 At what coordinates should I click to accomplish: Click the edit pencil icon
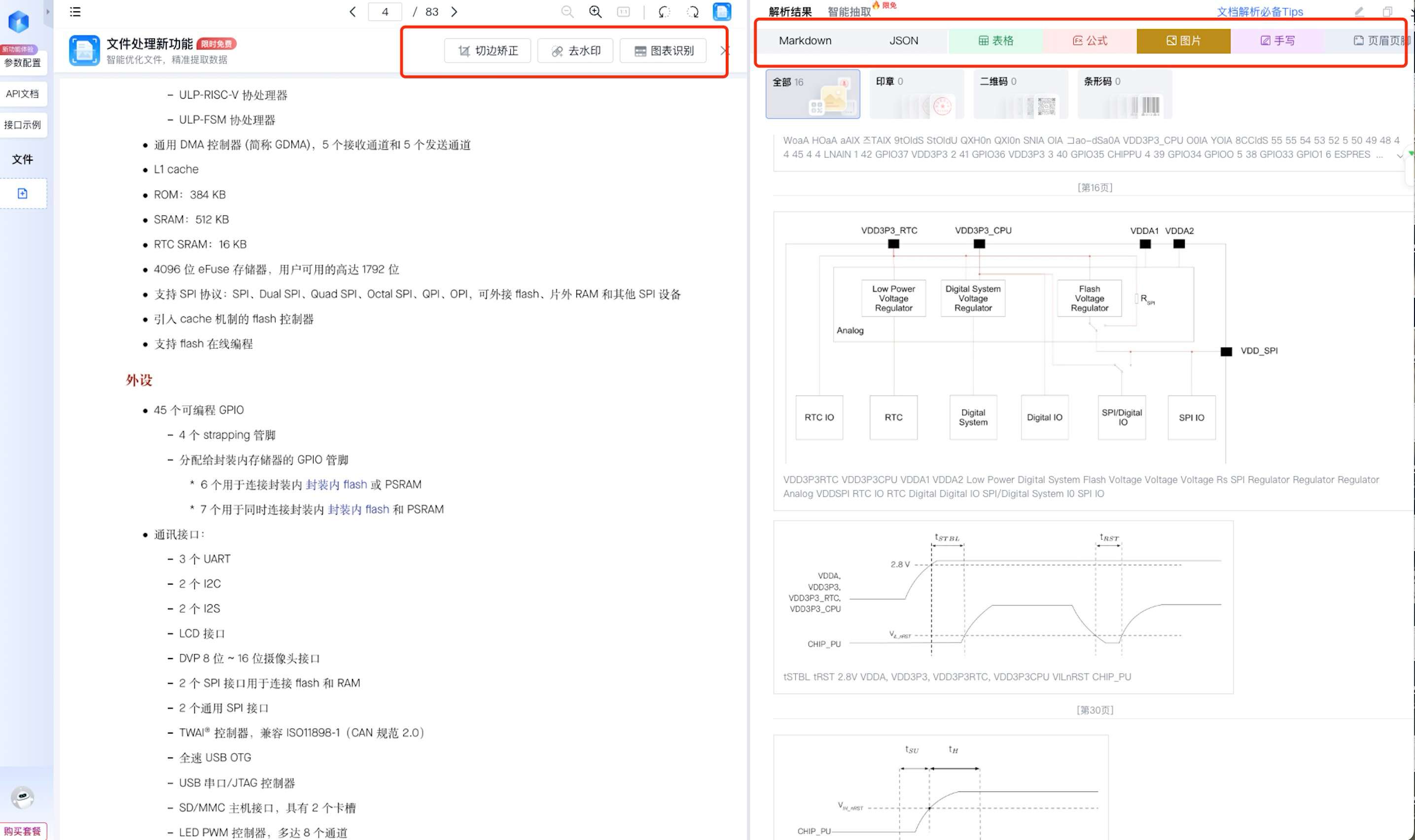coord(1359,12)
